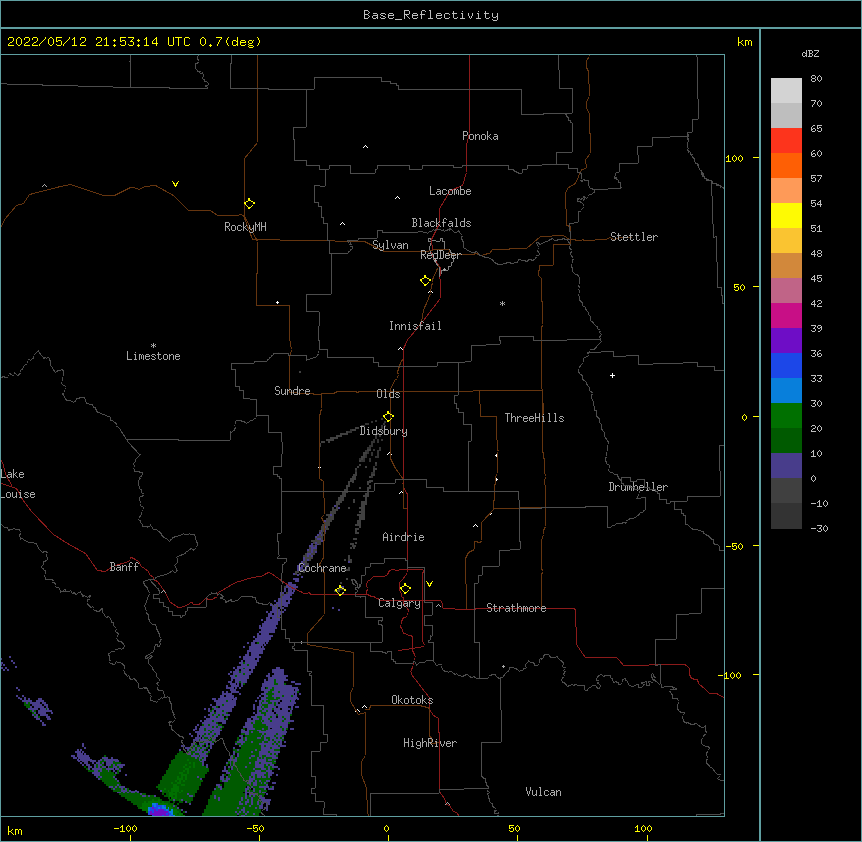Click the Banff town label
This screenshot has width=862, height=842.
[x=124, y=567]
